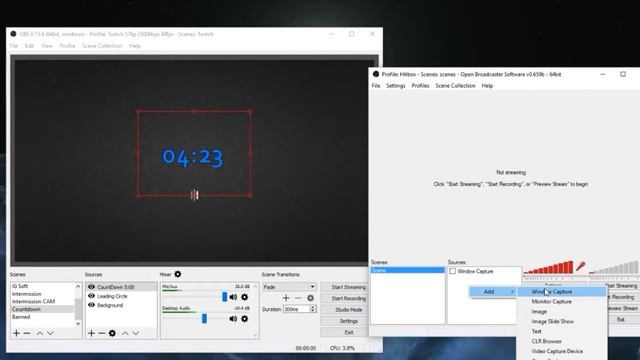Click Exit button in OBS Studio
This screenshot has width=640, height=360.
pos(344,332)
